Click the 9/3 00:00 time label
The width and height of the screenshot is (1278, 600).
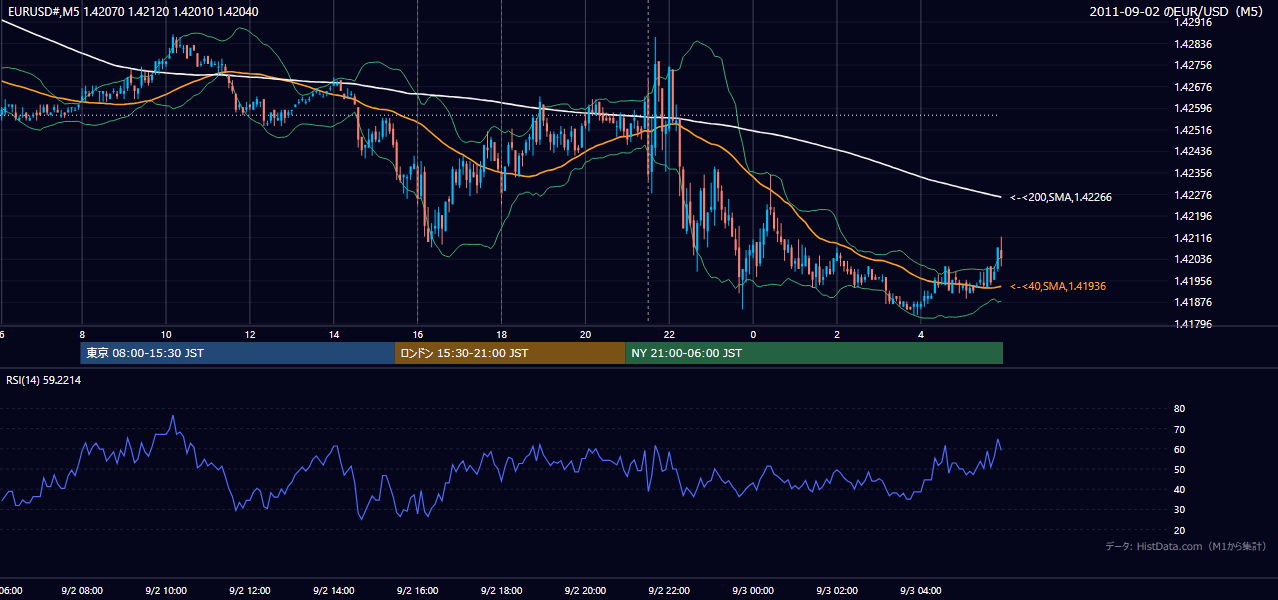pos(754,591)
